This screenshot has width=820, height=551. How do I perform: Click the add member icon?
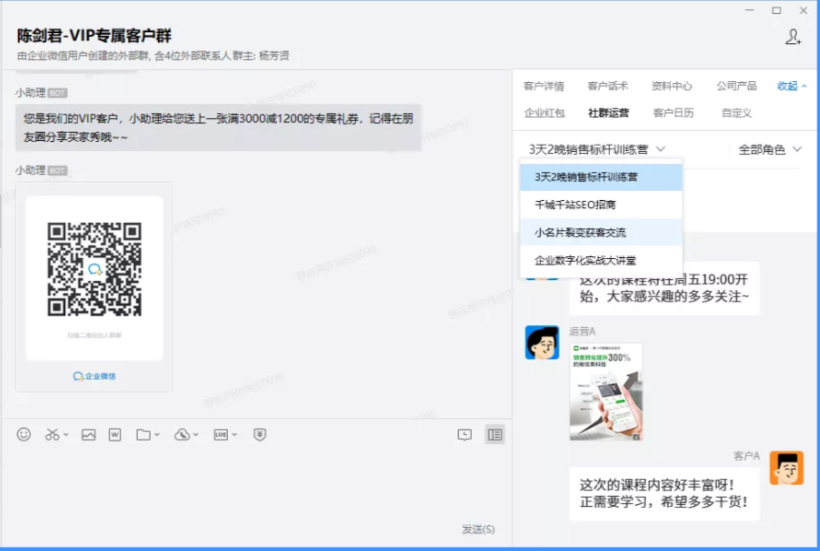pyautogui.click(x=793, y=37)
